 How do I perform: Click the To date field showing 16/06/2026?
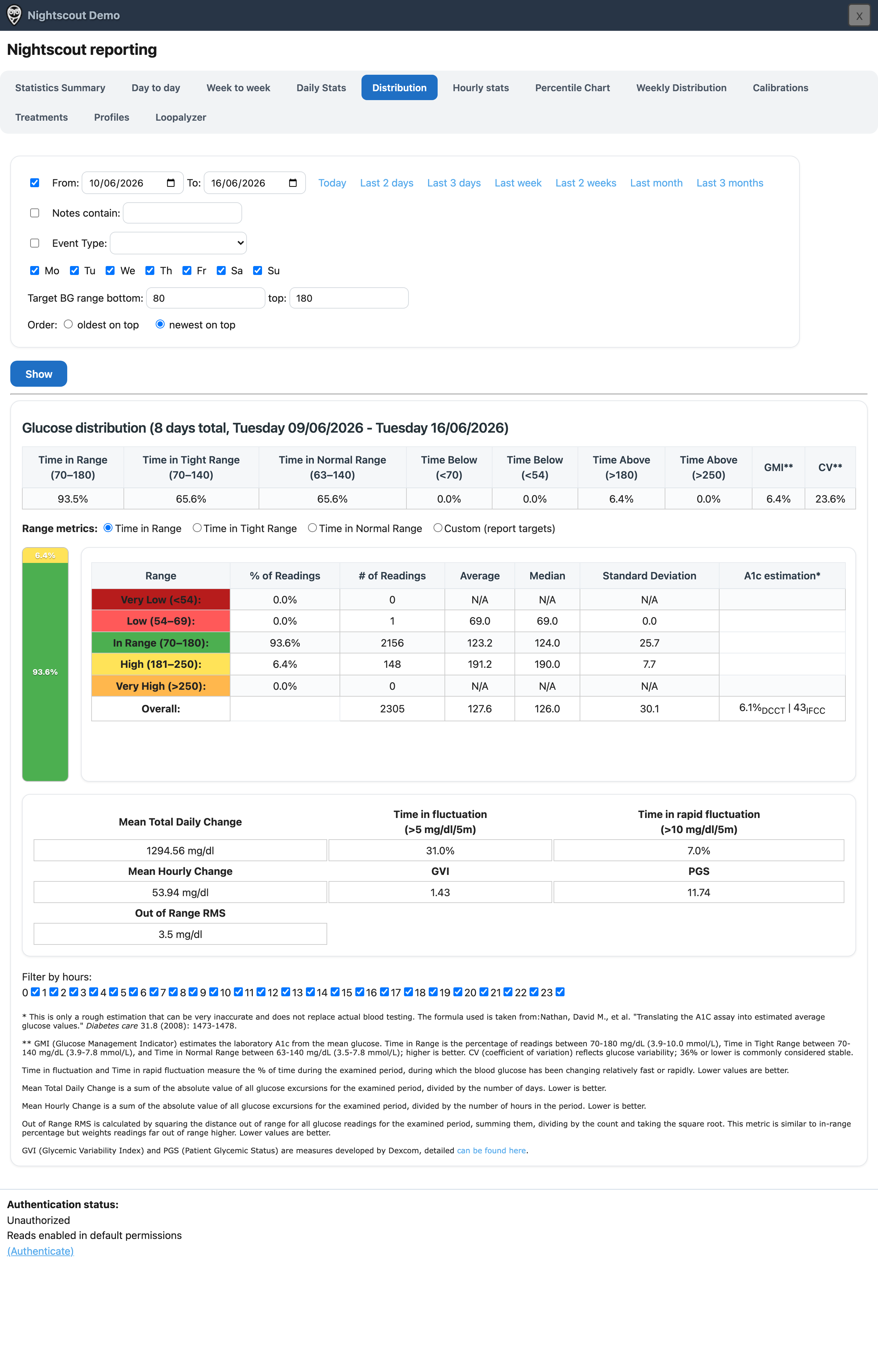[255, 183]
